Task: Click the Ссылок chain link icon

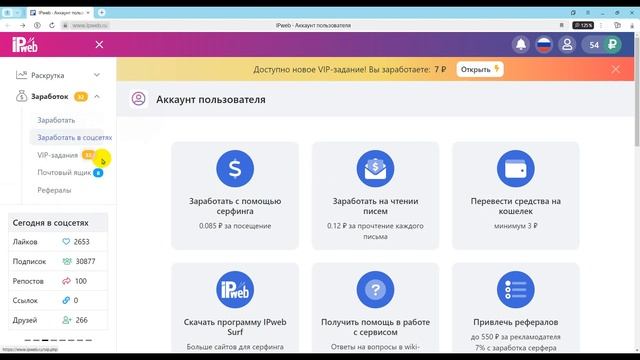Action: point(66,300)
